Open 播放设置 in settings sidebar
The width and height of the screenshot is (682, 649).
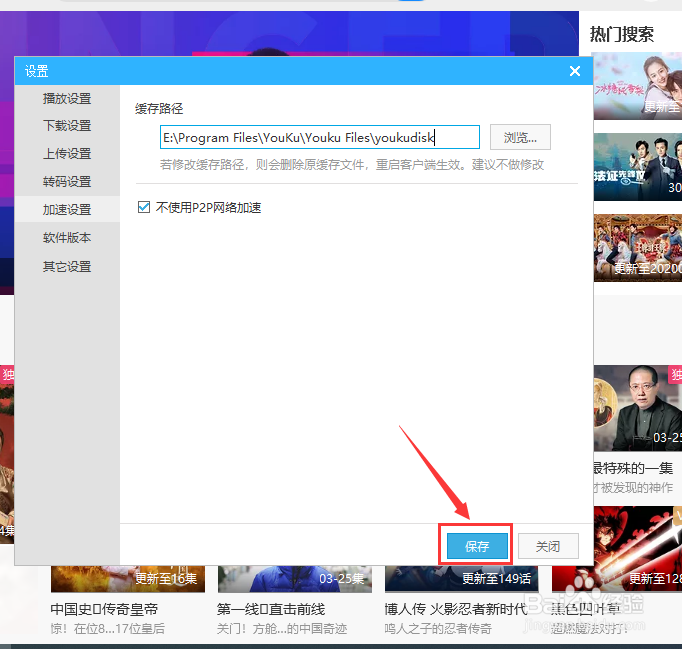67,99
